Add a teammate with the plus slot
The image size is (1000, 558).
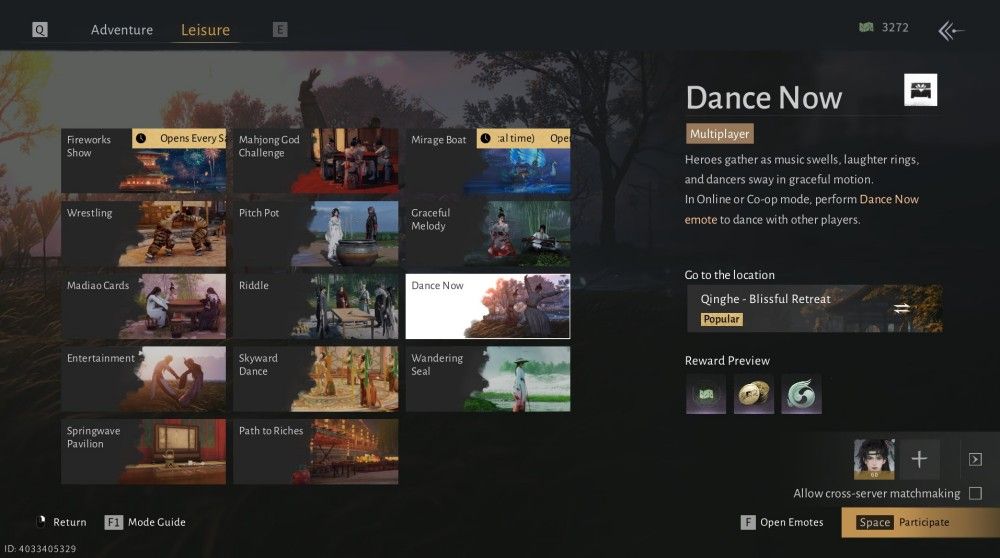(x=919, y=459)
